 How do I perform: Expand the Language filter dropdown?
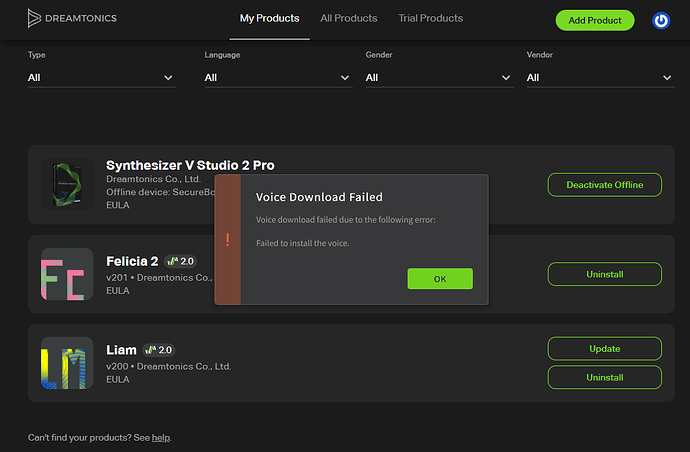click(x=278, y=77)
